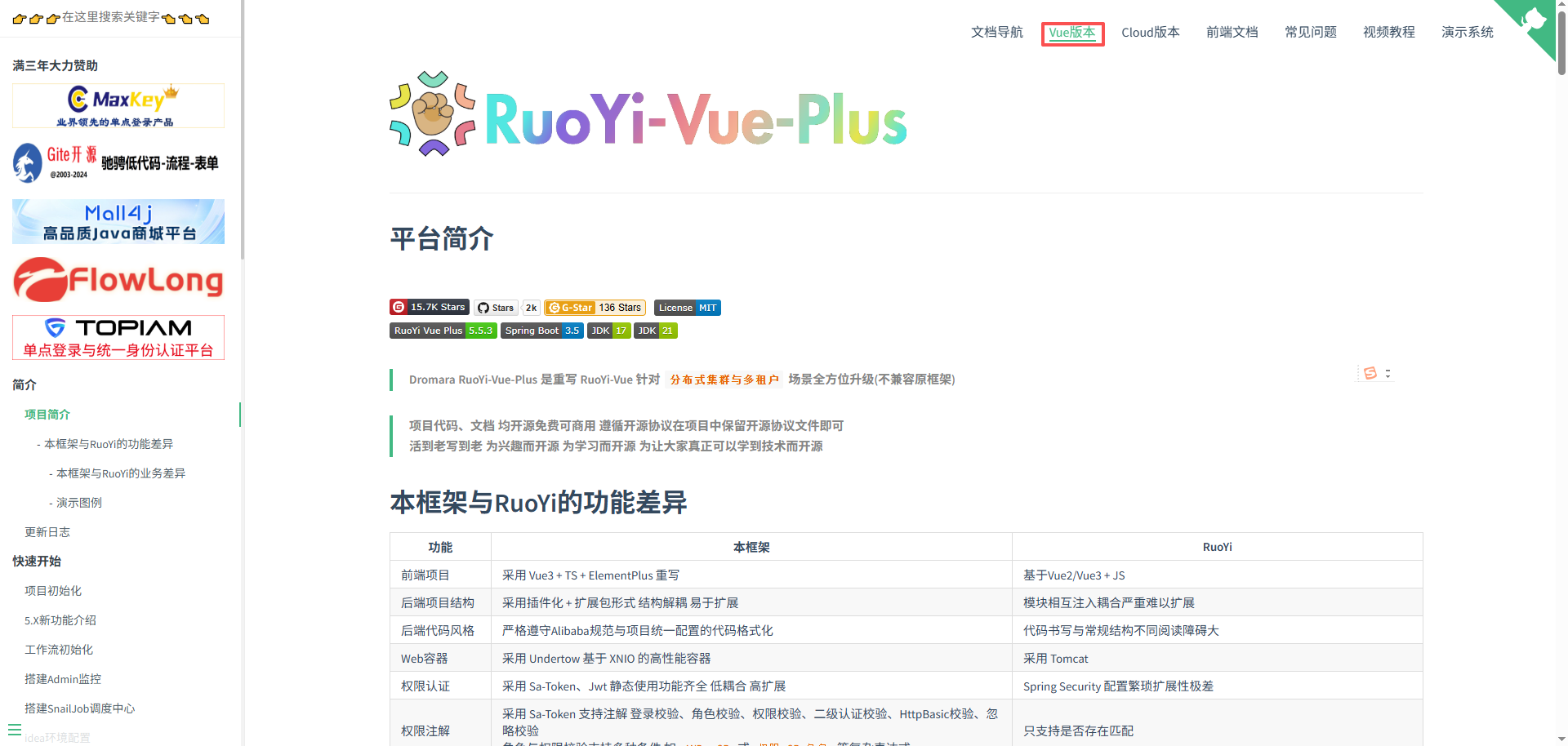
Task: Open the 常见问题 nav item
Action: tap(1310, 32)
